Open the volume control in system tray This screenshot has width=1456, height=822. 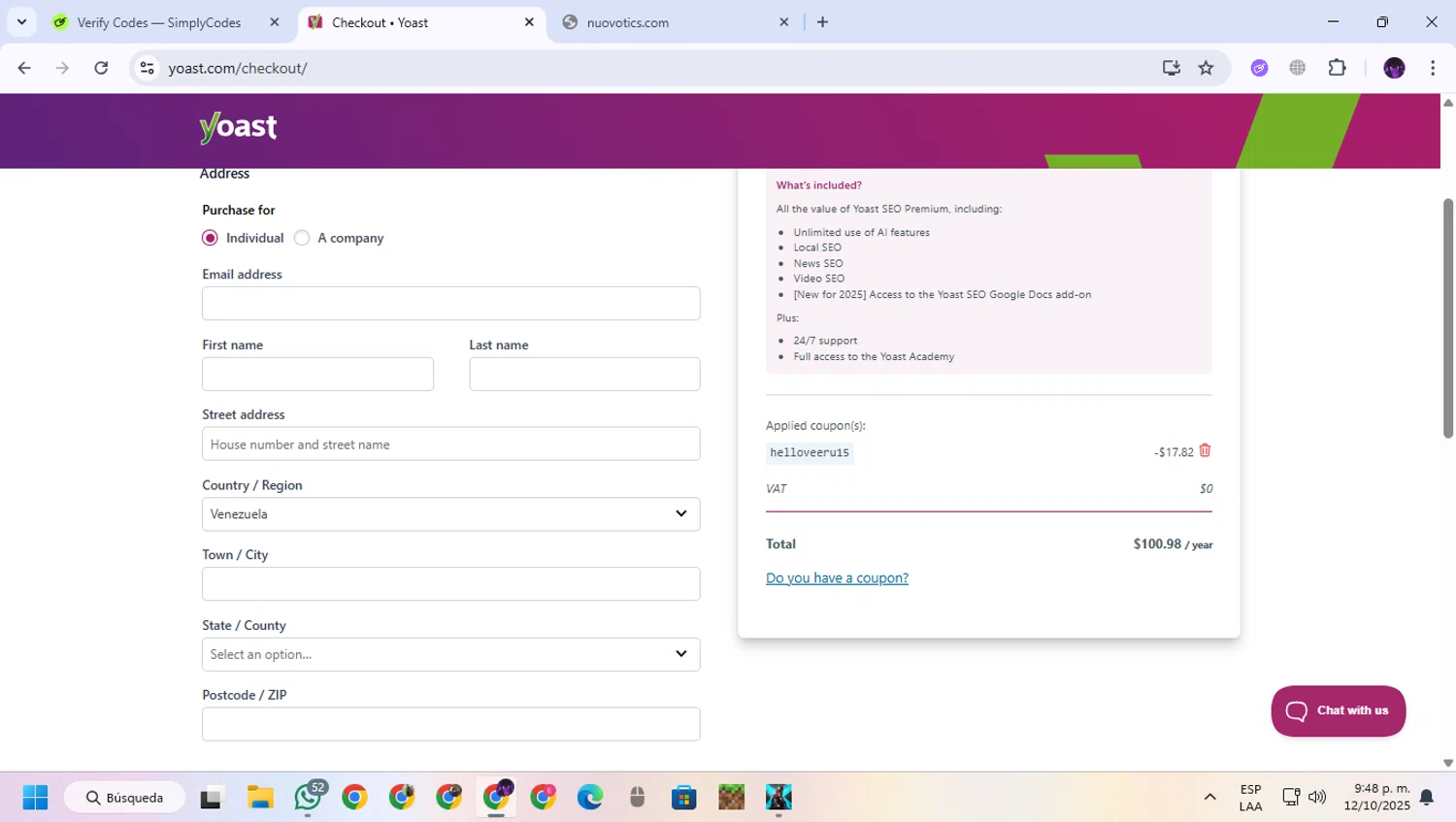1317,797
